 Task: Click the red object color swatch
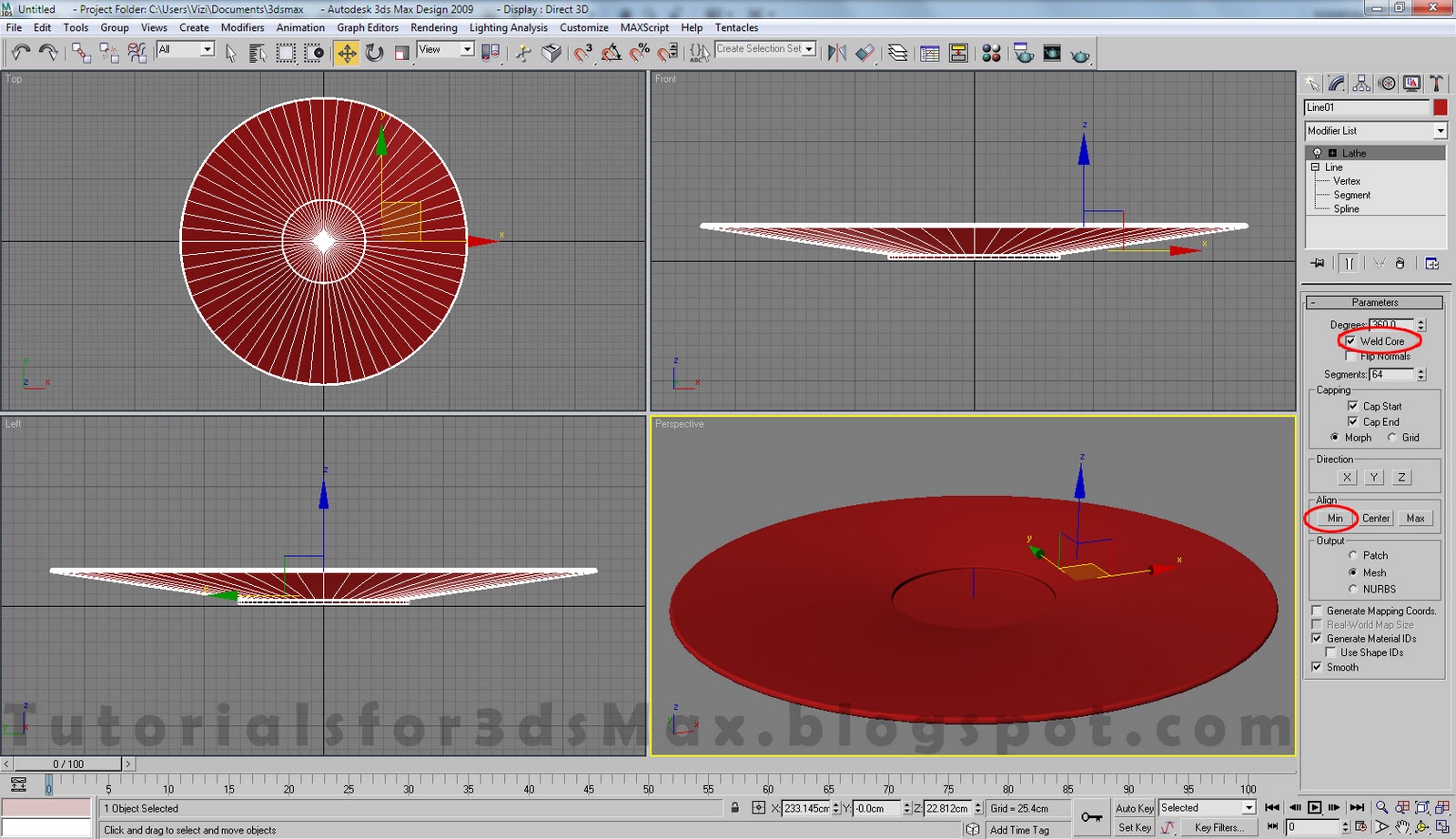pyautogui.click(x=1440, y=107)
